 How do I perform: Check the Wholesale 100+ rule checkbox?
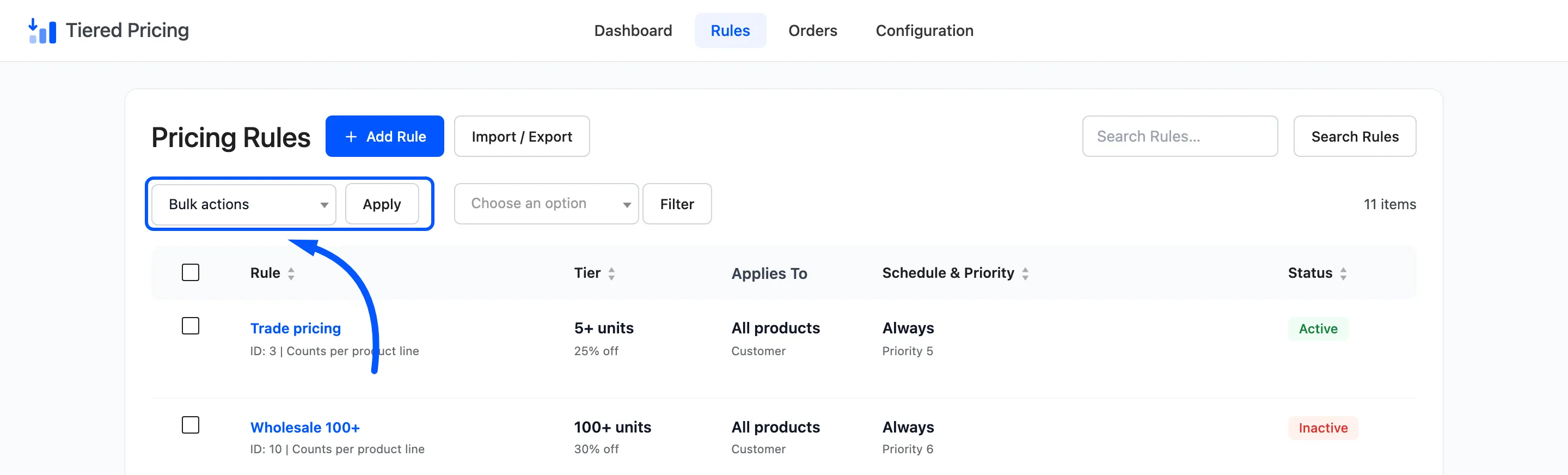click(191, 425)
